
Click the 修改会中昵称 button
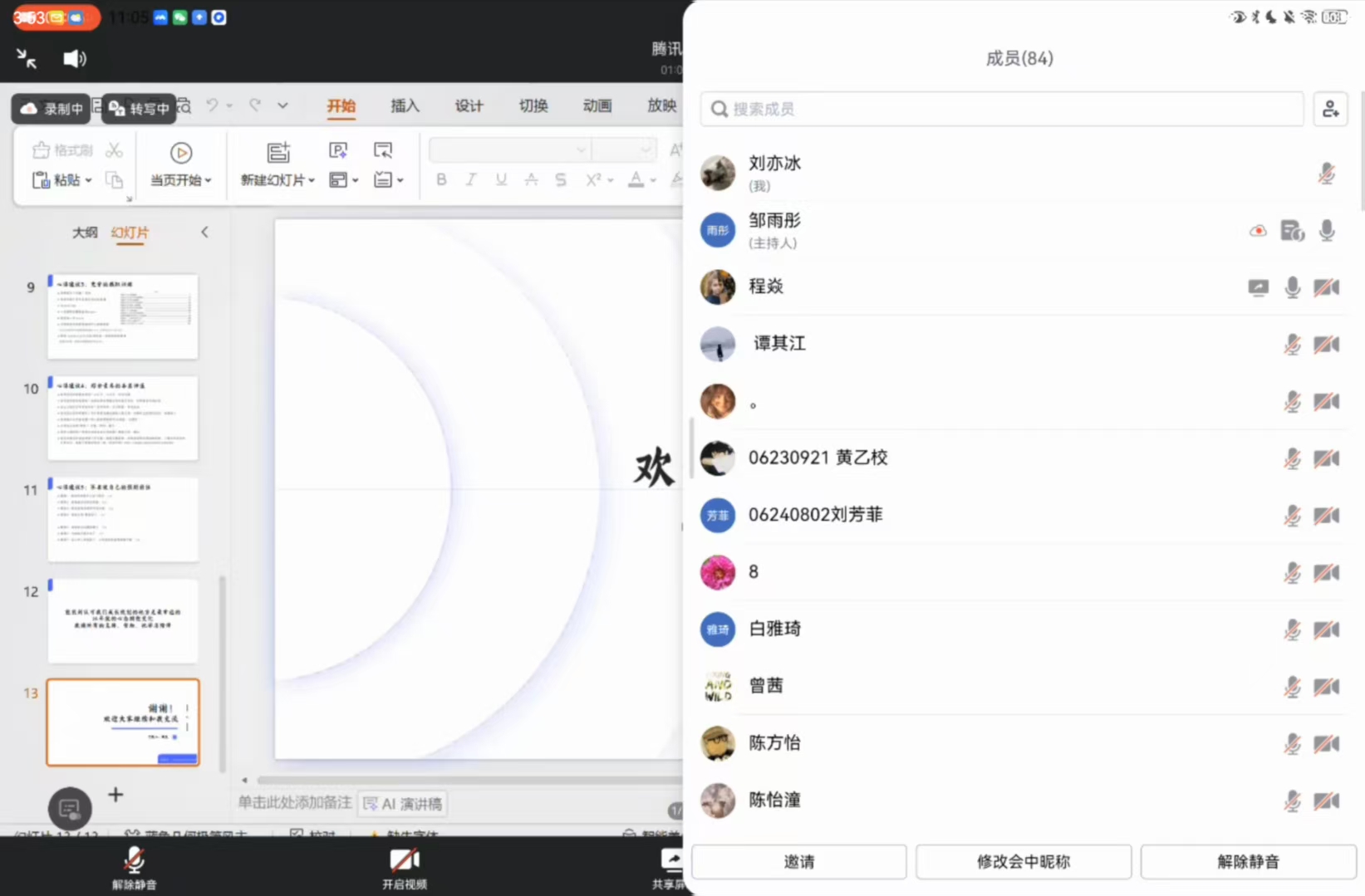tap(1023, 861)
